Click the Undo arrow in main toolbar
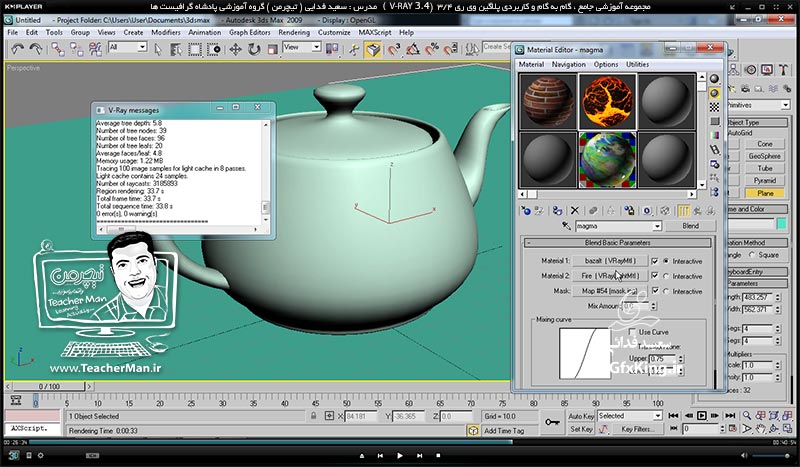 (17, 49)
